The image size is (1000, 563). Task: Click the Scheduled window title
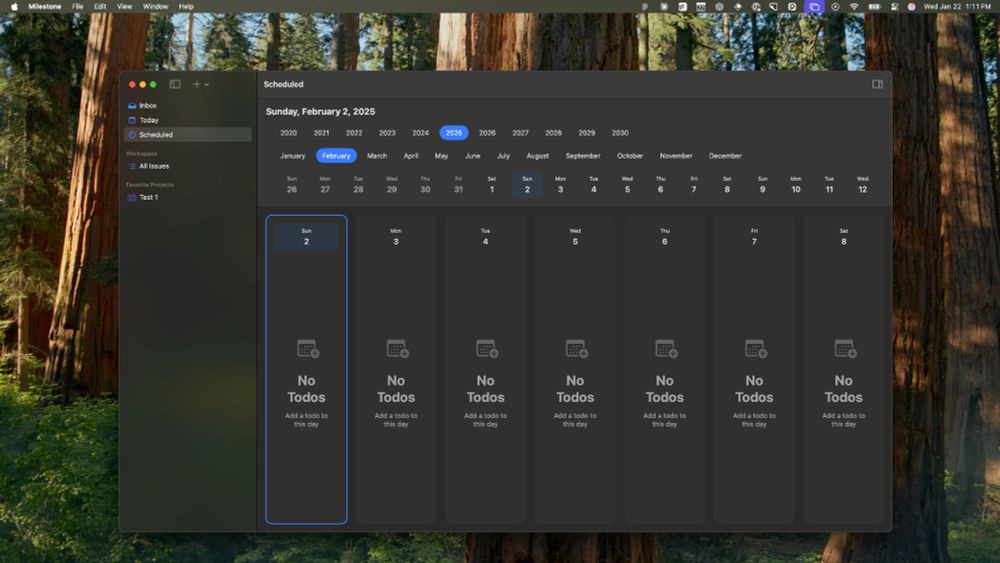click(284, 84)
